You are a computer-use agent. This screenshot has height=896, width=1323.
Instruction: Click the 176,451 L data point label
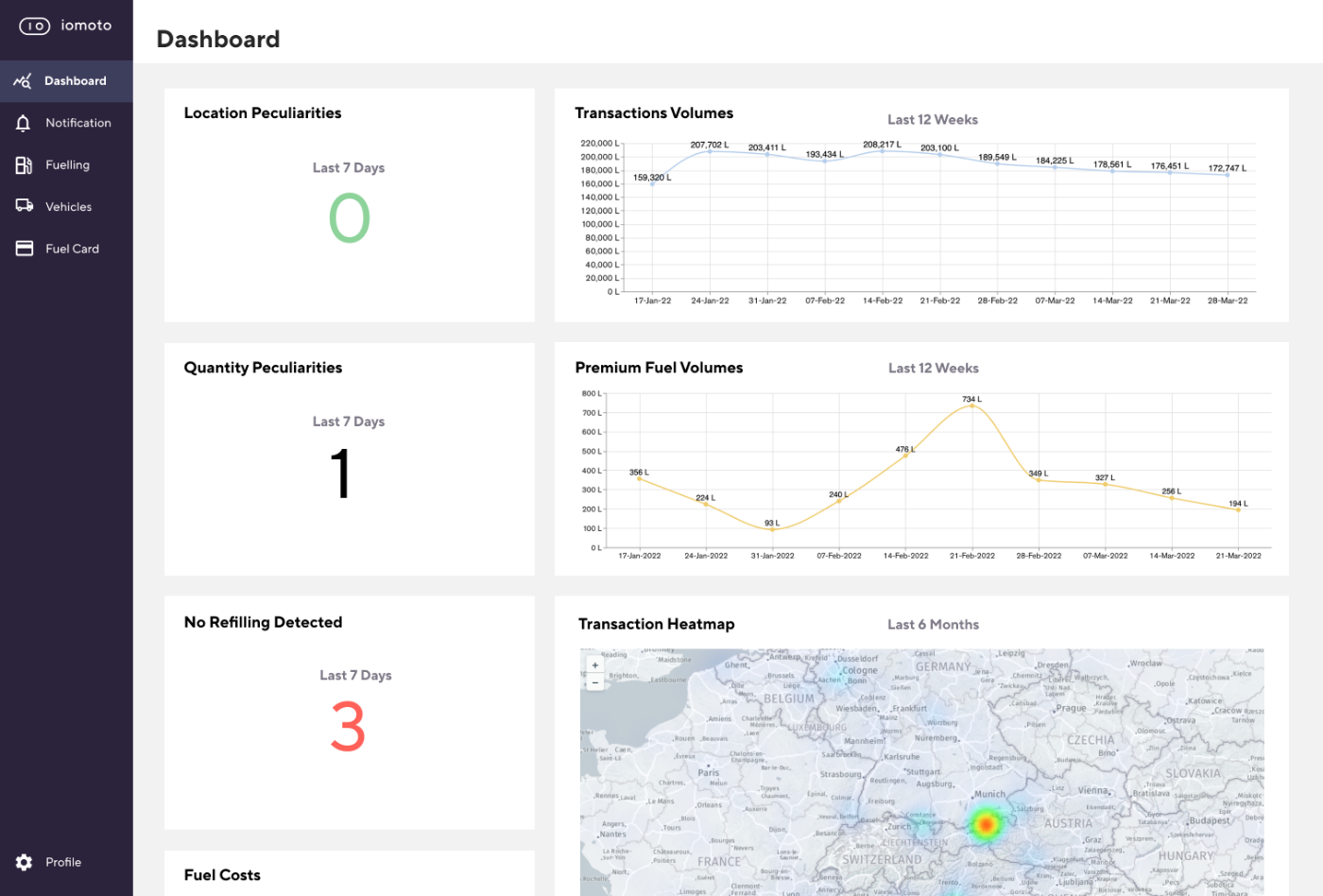click(1170, 165)
